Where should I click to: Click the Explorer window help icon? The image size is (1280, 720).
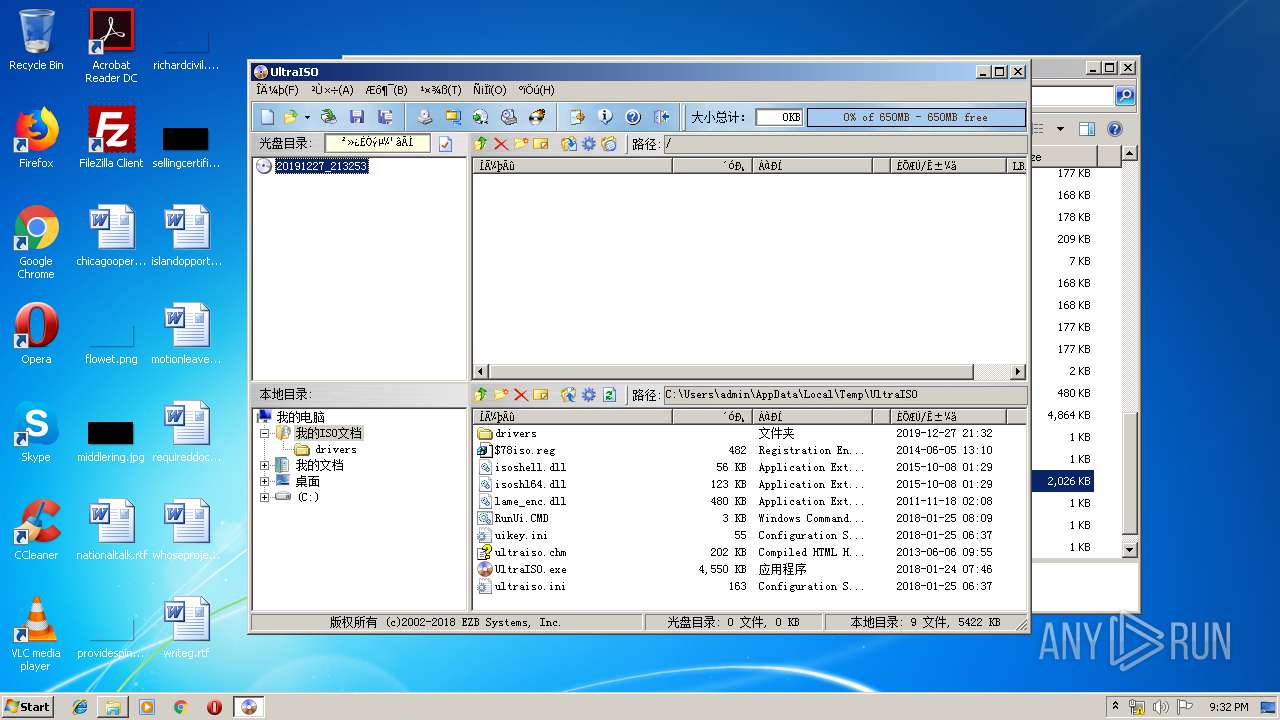point(1115,129)
